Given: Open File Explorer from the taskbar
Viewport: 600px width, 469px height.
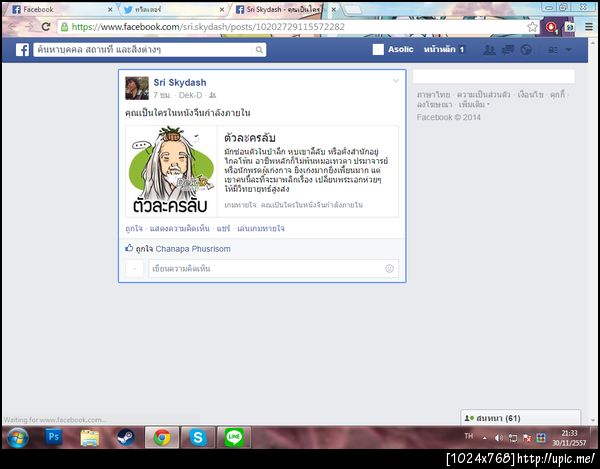Looking at the screenshot, I should click(x=90, y=438).
